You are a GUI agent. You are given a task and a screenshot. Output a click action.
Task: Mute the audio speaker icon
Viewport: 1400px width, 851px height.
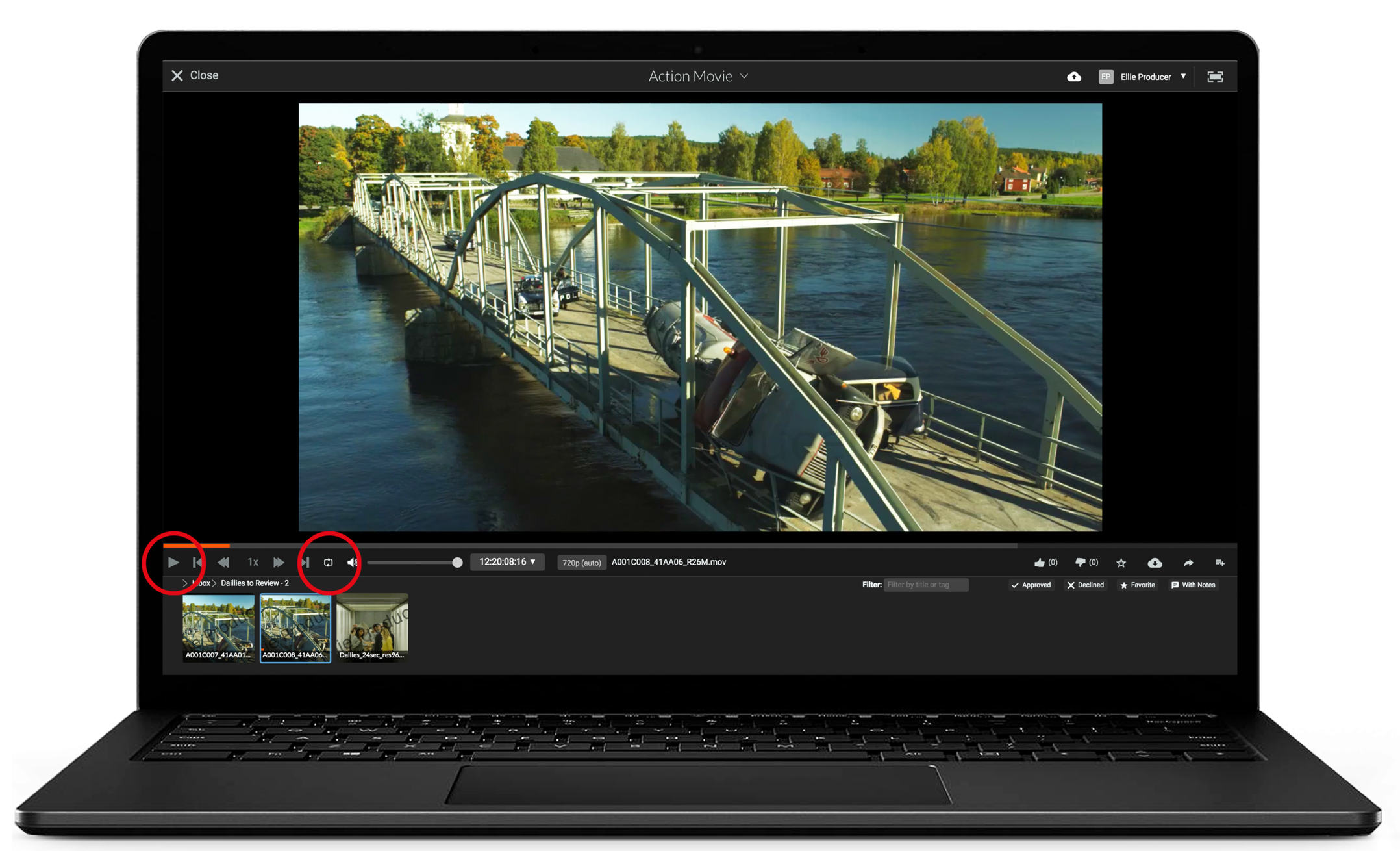pos(352,563)
